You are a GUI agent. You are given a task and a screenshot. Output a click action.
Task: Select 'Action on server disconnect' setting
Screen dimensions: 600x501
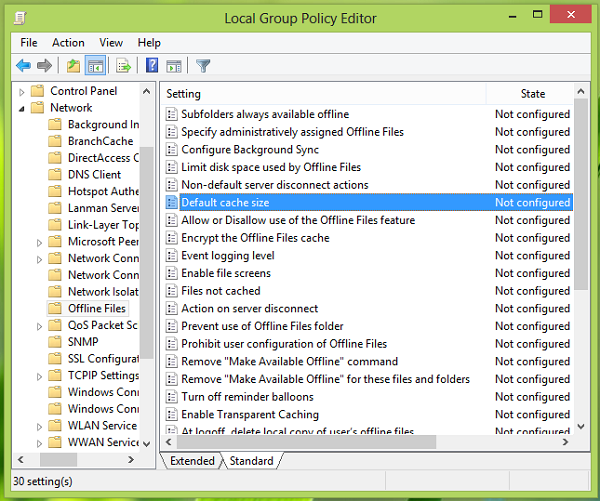(x=249, y=308)
